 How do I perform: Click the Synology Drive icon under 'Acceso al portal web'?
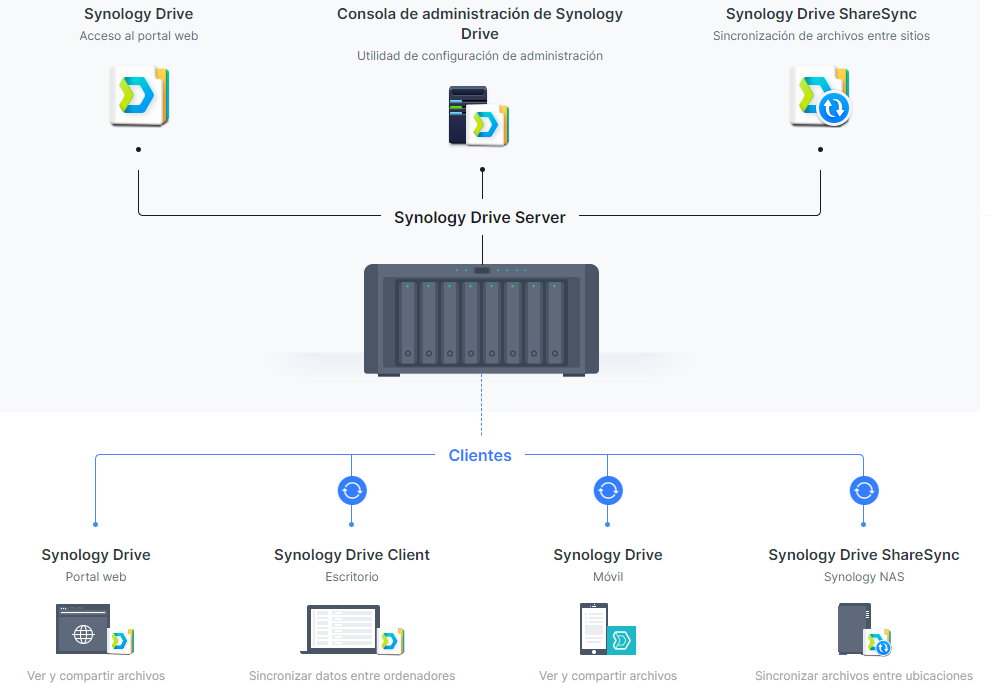tap(139, 96)
